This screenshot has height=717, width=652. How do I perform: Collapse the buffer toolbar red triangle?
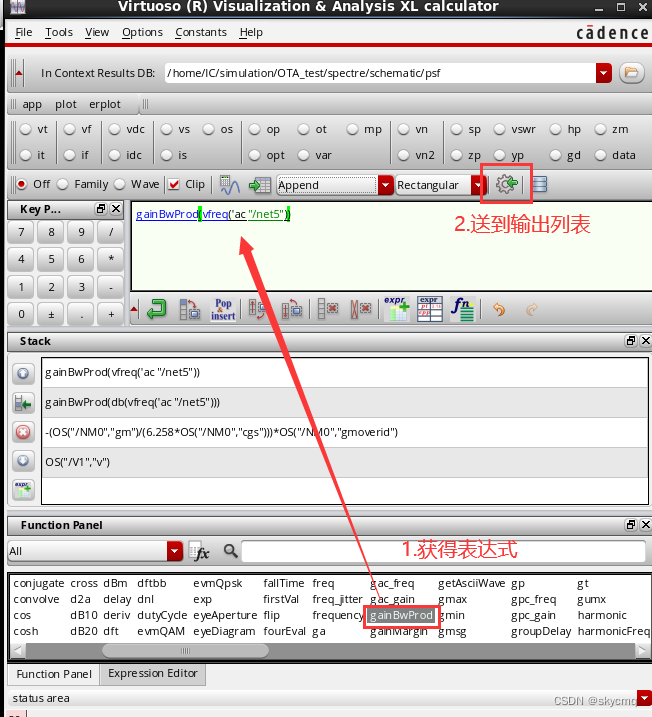134,310
